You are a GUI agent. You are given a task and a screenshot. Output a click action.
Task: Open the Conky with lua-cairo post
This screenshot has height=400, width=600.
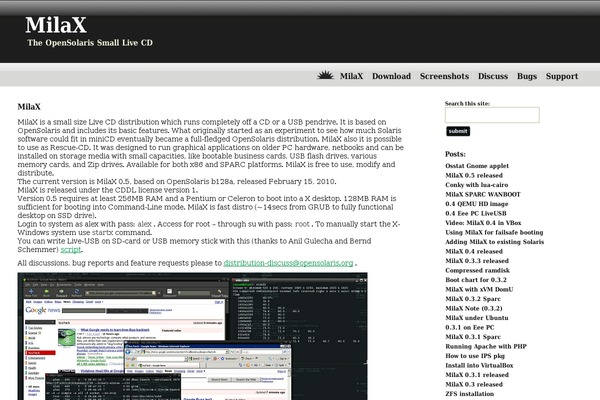click(x=476, y=185)
